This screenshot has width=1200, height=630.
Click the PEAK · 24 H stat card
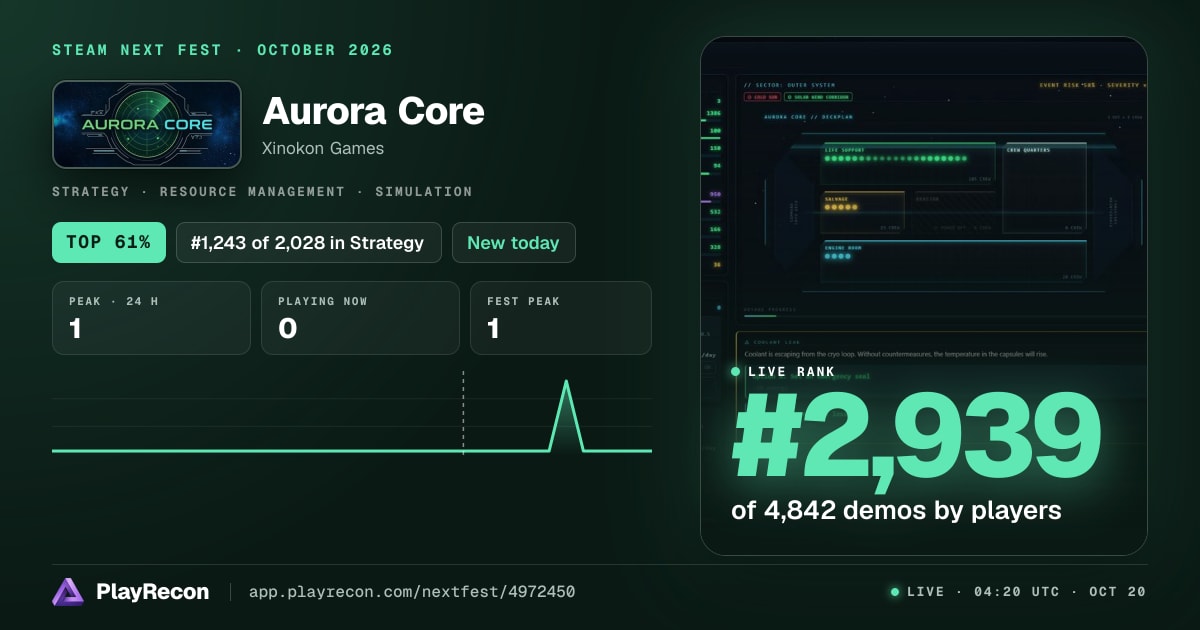151,318
